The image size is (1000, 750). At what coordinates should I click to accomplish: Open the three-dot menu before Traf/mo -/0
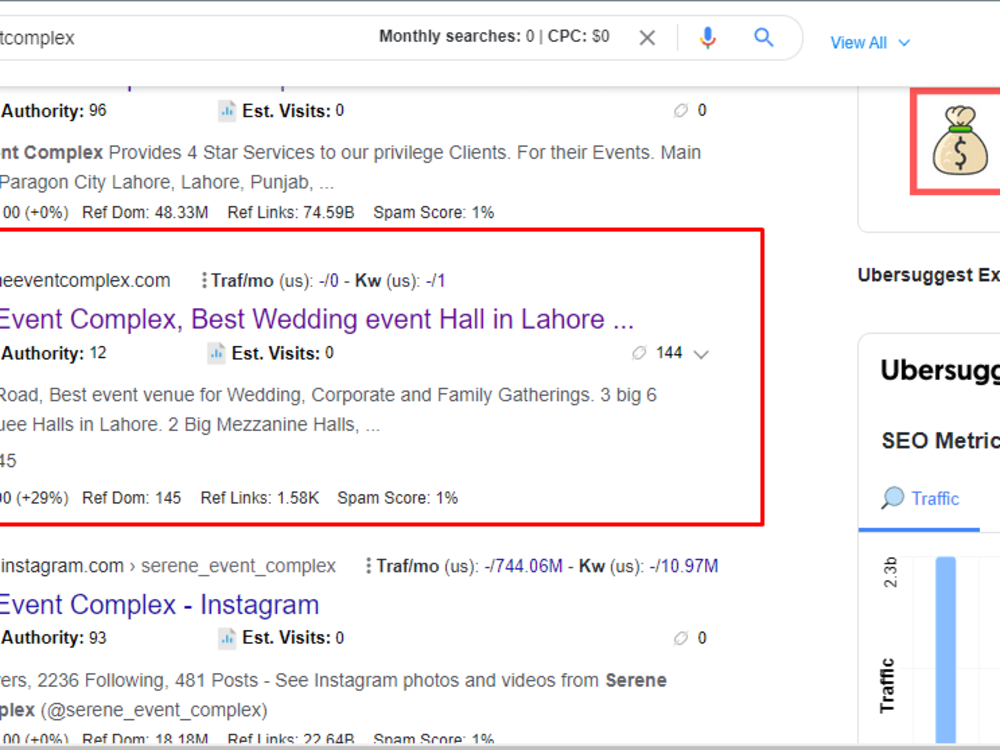point(204,281)
